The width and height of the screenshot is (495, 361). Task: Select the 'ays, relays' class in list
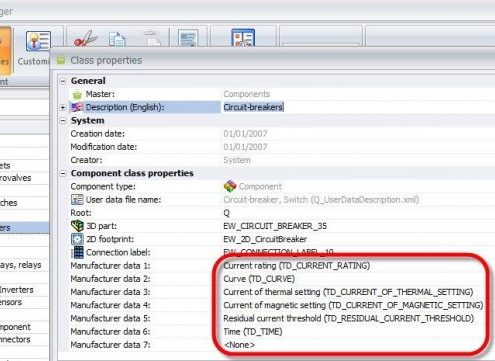point(21,265)
